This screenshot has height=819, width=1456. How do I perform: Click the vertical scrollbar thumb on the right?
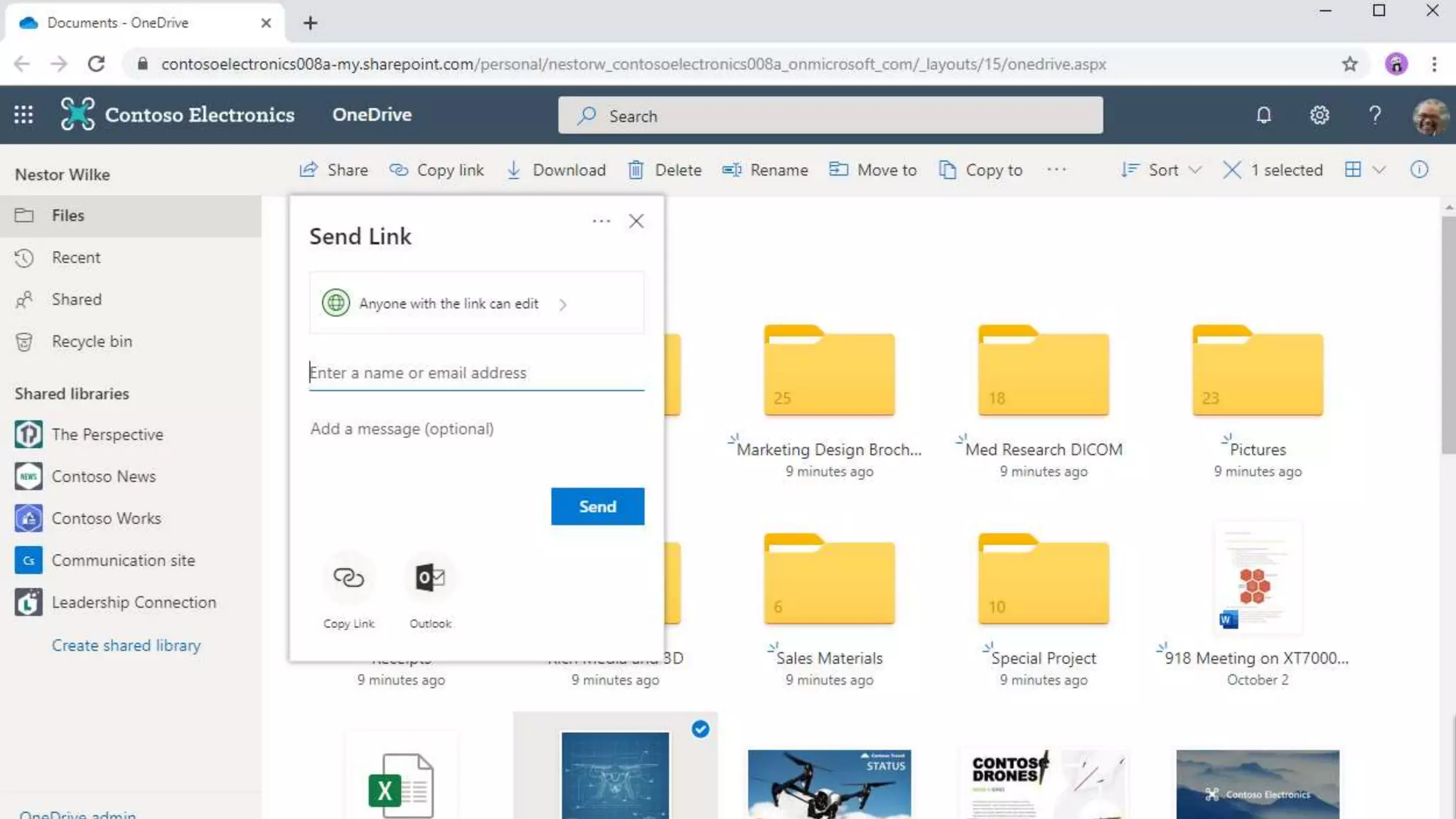pos(1448,334)
